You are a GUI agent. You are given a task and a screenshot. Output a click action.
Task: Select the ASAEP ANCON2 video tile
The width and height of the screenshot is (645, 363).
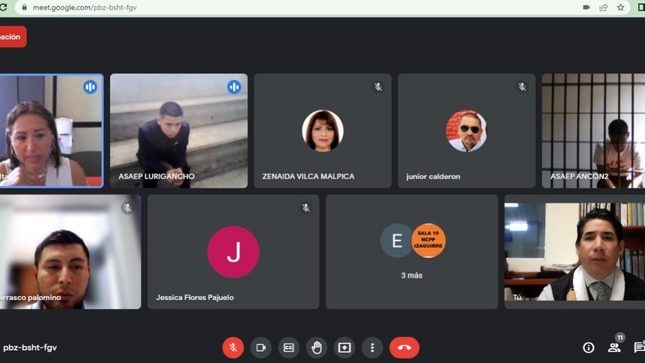click(594, 131)
